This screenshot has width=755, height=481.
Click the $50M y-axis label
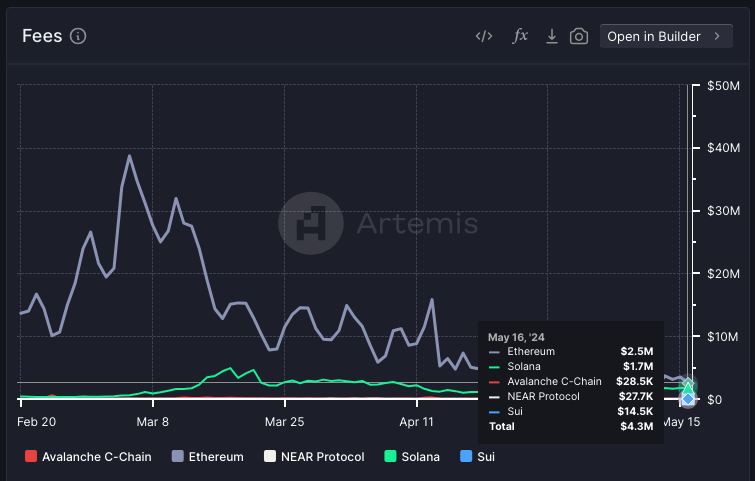pos(723,86)
